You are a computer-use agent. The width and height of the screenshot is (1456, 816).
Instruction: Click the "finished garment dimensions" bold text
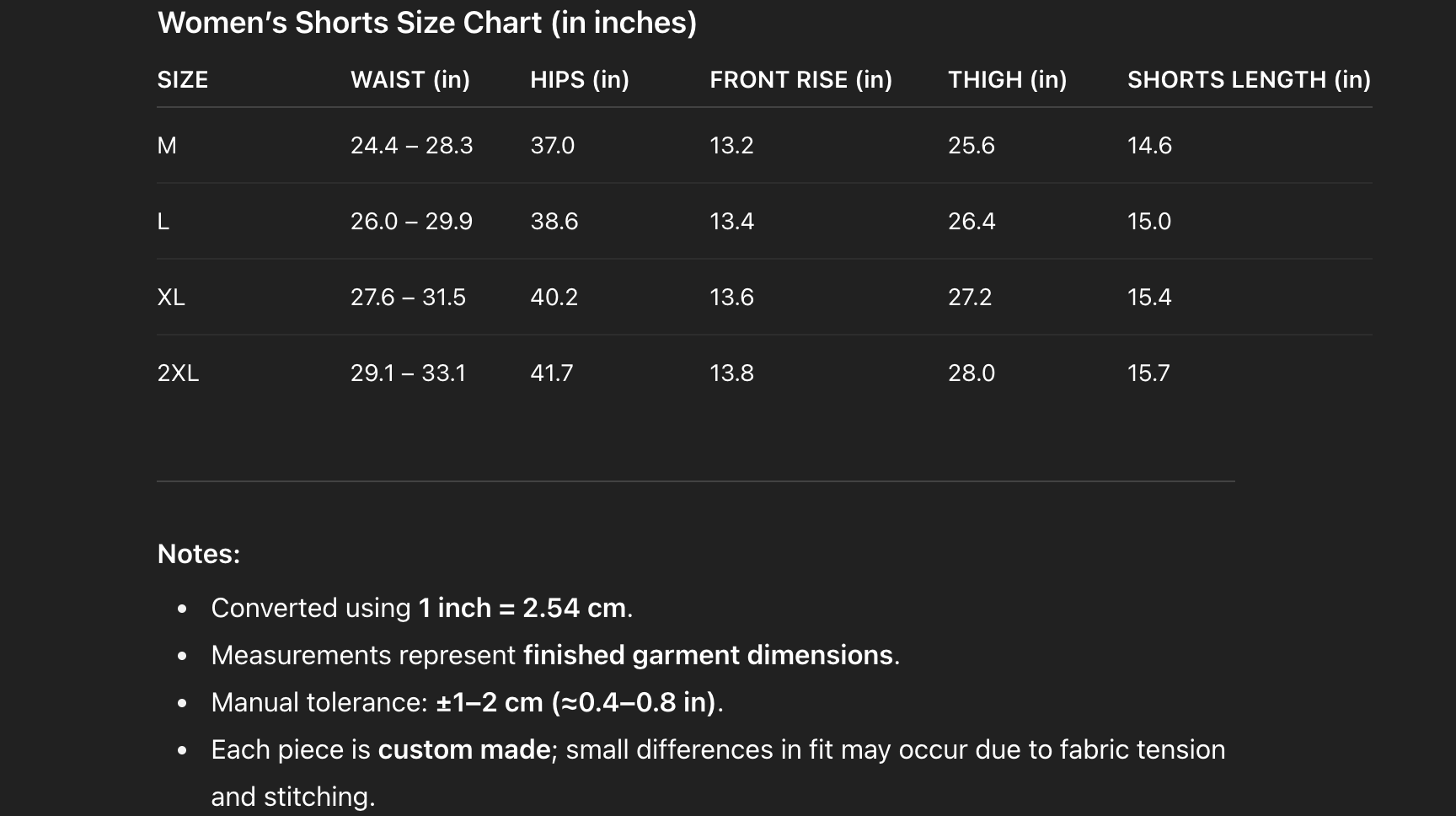[708, 655]
